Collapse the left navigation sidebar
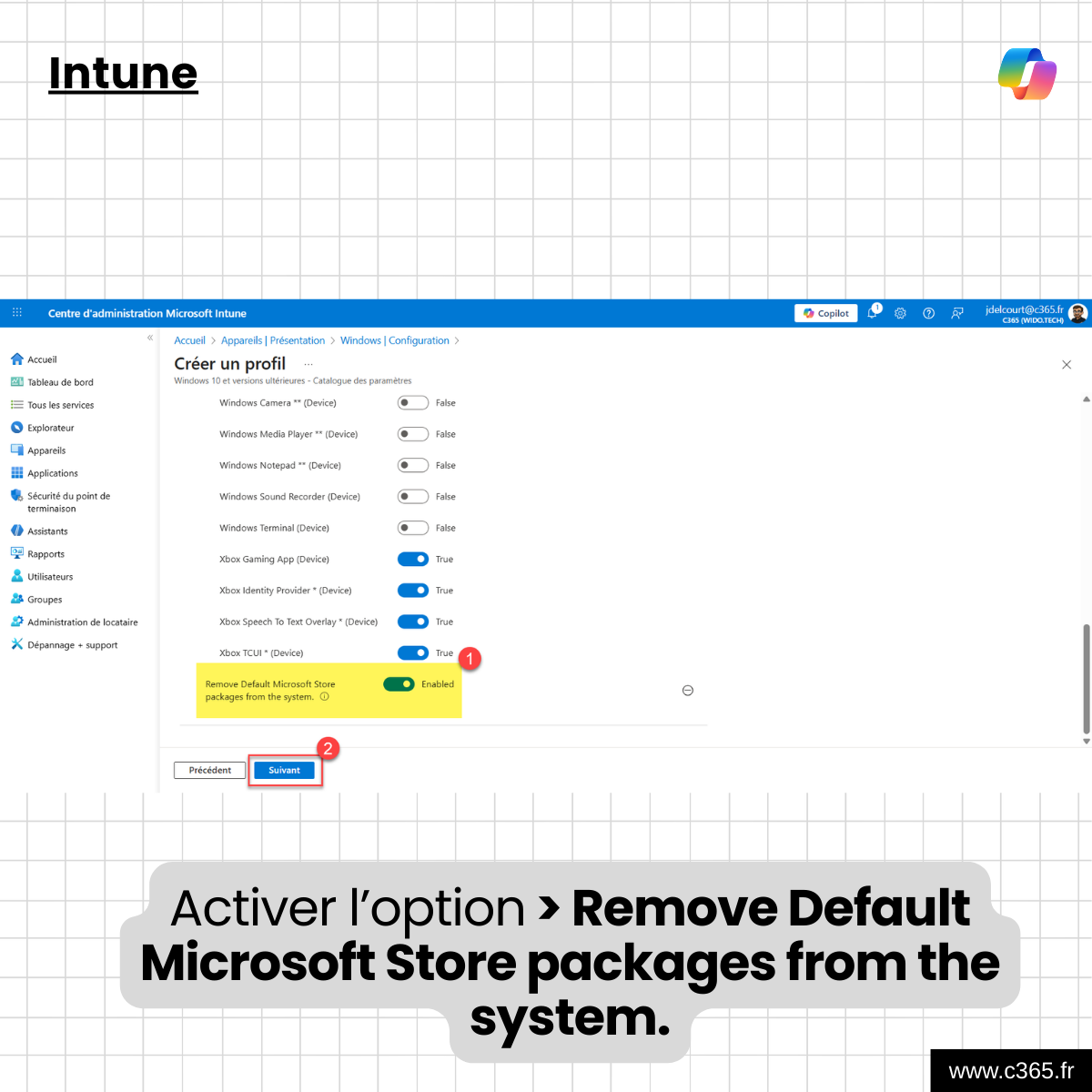Screen dimensions: 1092x1092 pyautogui.click(x=150, y=338)
